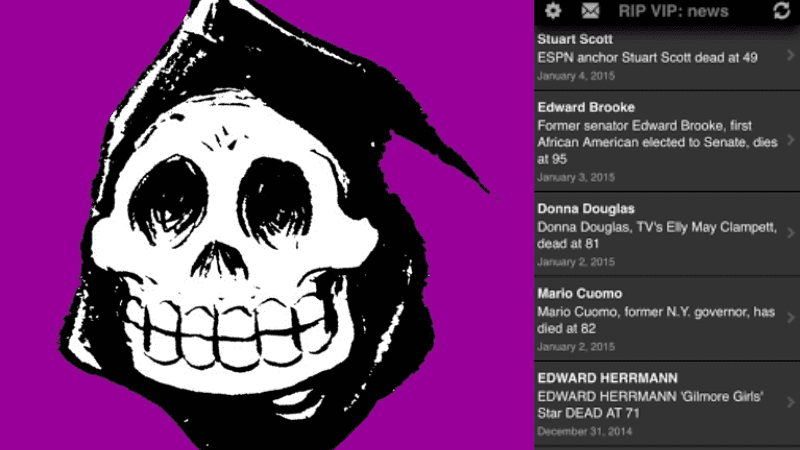Open the 'Former senator Edward Brooke' headline

tap(657, 142)
